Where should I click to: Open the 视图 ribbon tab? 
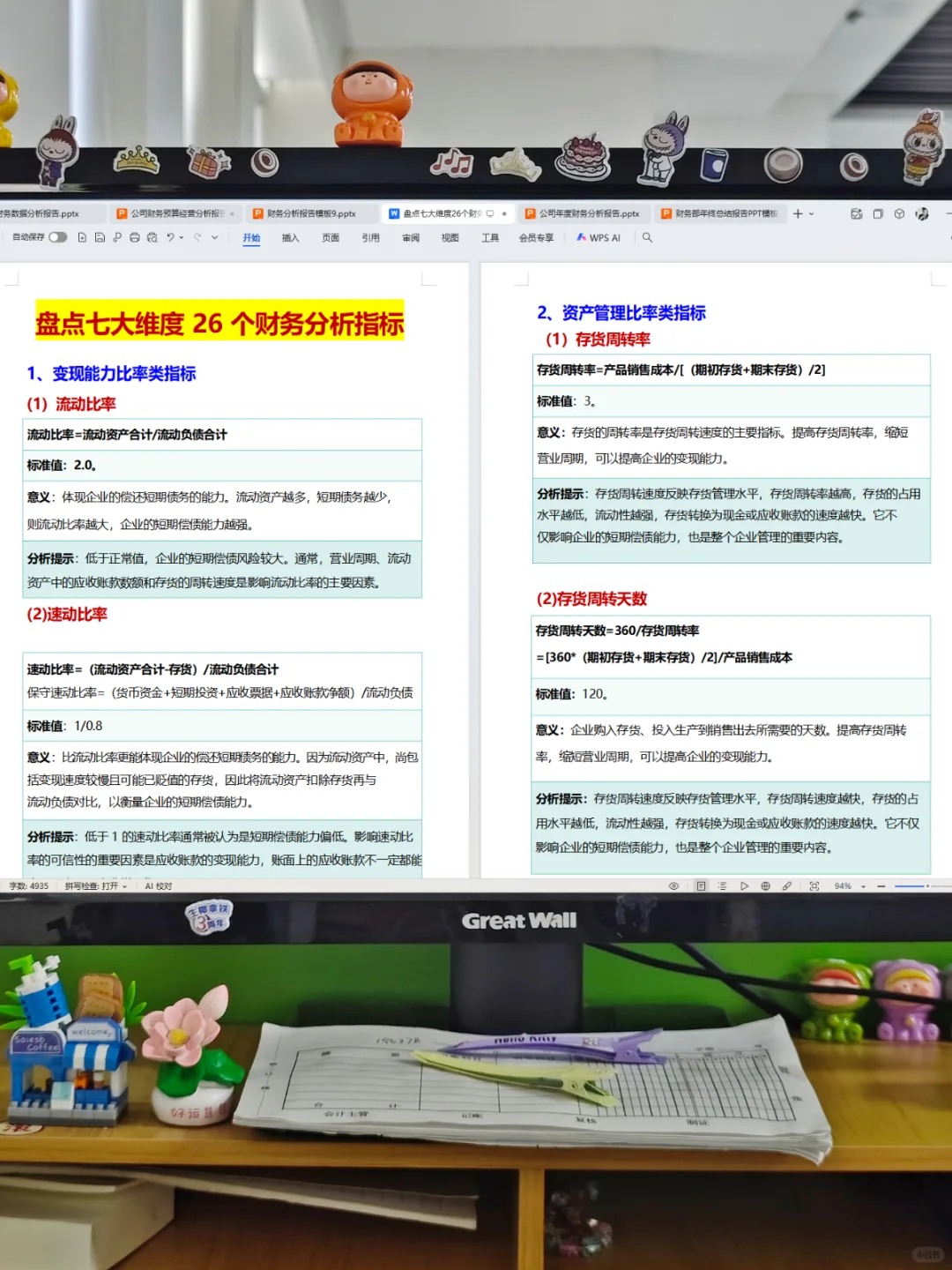coord(450,237)
